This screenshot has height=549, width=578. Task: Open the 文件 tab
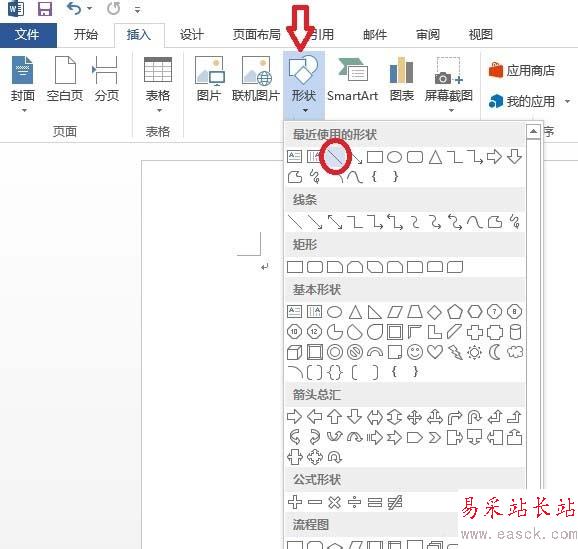click(x=27, y=35)
